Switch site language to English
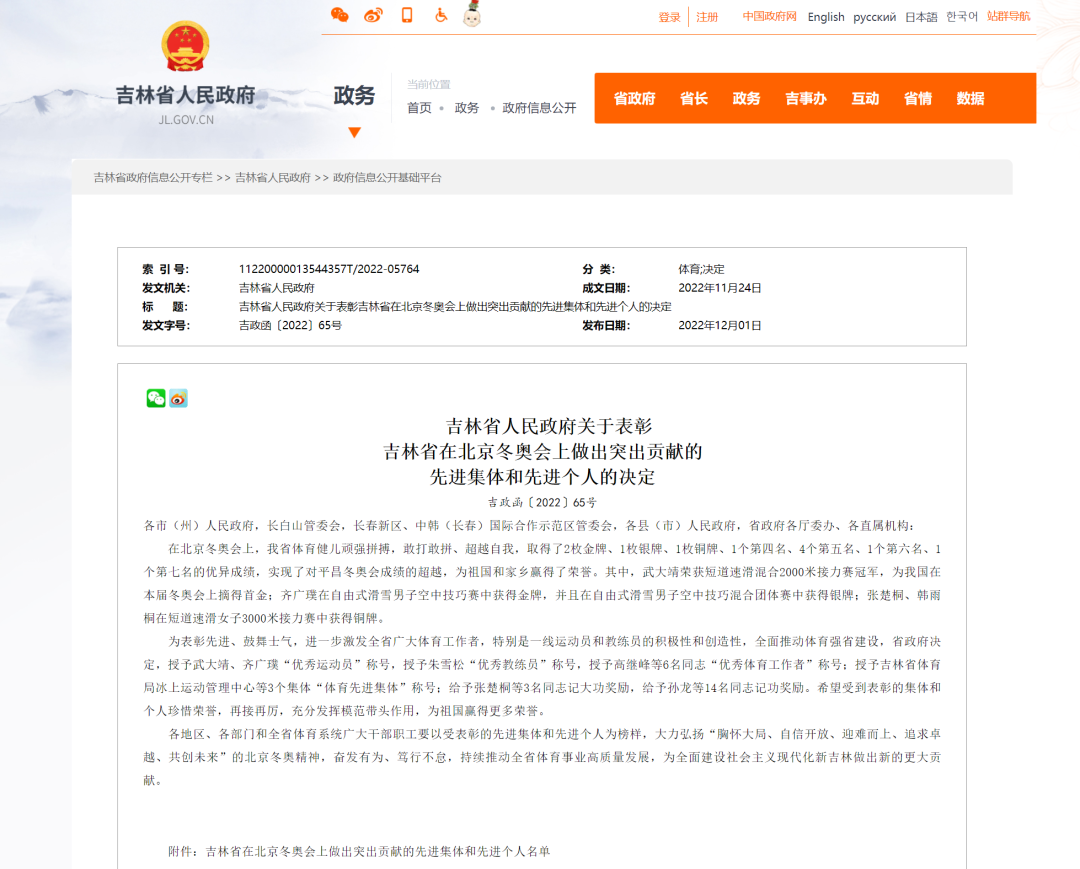Viewport: 1080px width, 869px height. coord(826,17)
